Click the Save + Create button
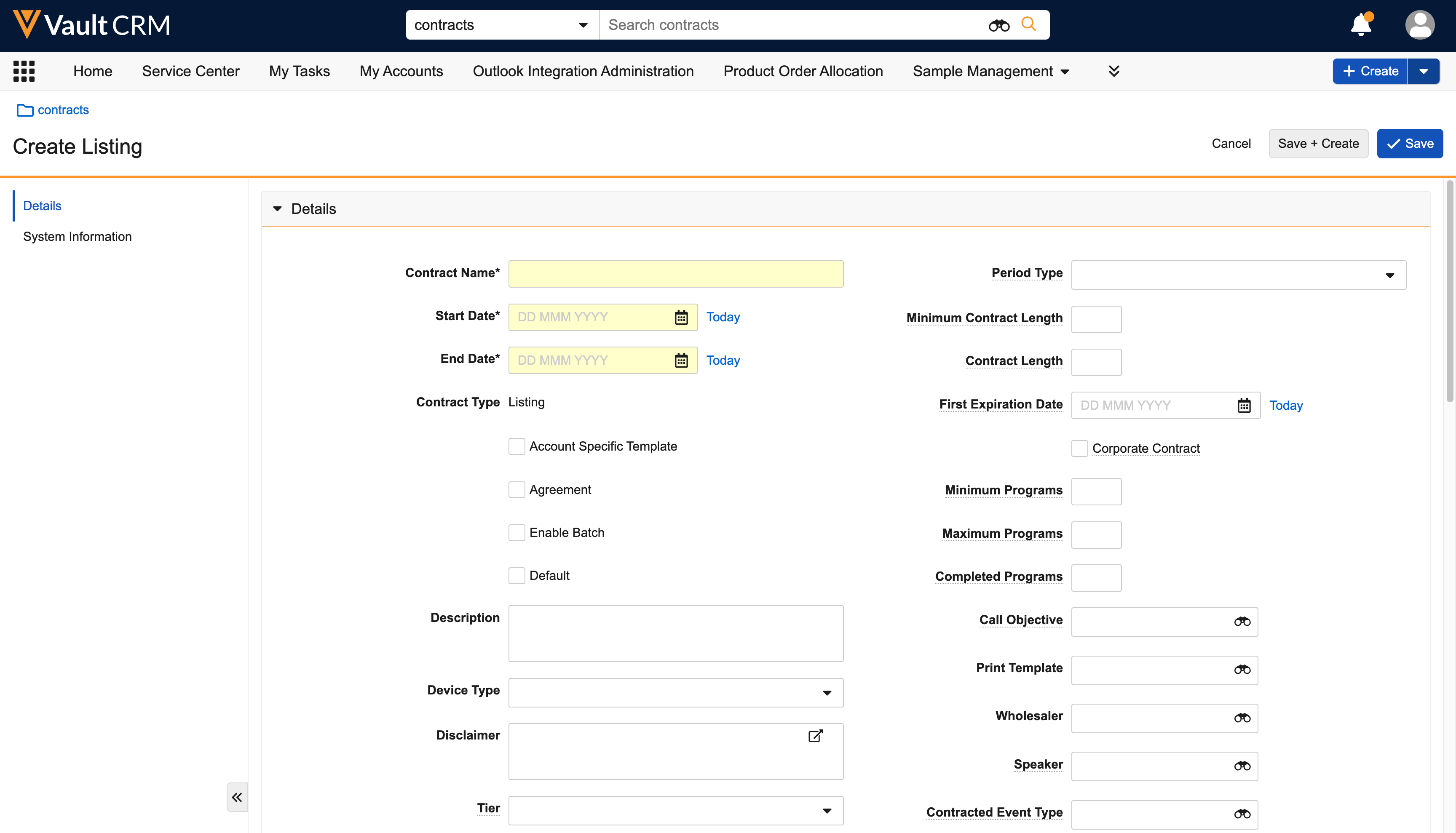Image resolution: width=1456 pixels, height=833 pixels. pos(1318,144)
